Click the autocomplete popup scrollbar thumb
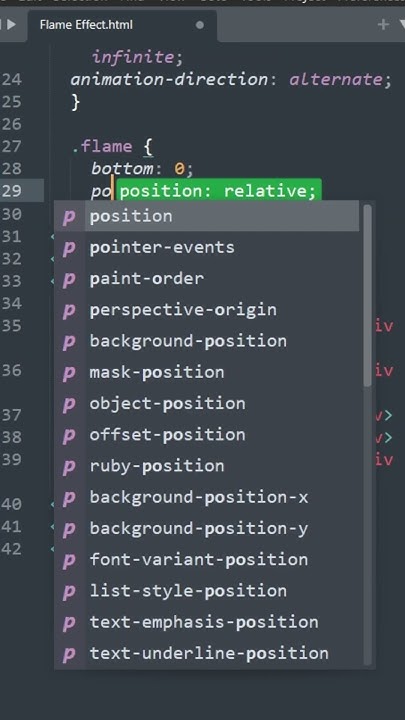The image size is (405, 720). coord(367,296)
